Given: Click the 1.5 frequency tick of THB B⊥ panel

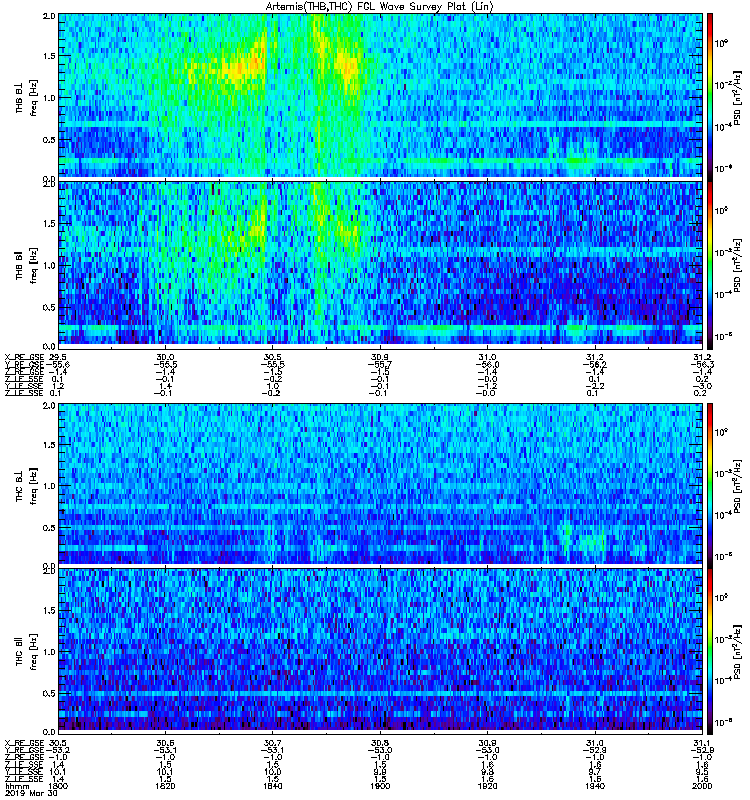Looking at the screenshot, I should tap(49, 56).
